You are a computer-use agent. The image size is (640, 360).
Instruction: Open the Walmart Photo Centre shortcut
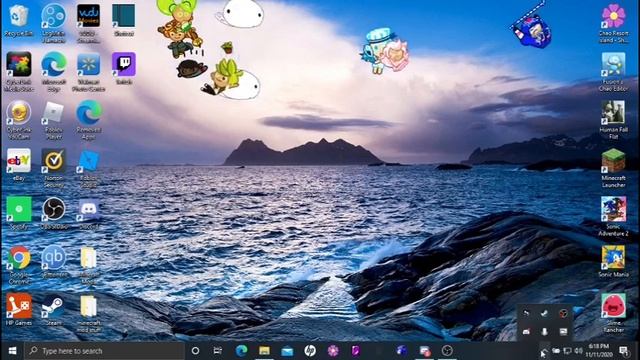pyautogui.click(x=88, y=71)
